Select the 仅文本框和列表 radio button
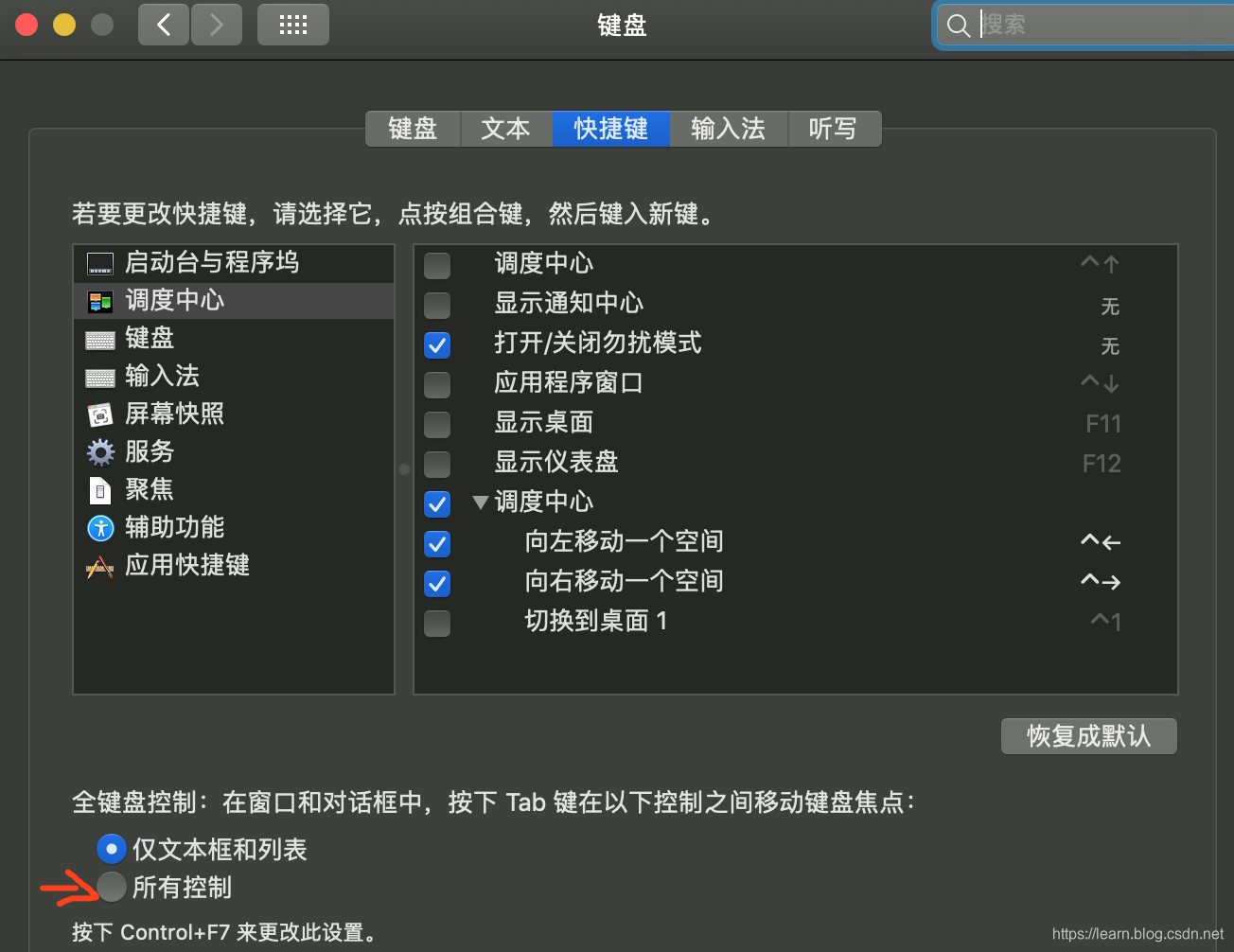Screen dimensions: 1234x952 pos(112,849)
